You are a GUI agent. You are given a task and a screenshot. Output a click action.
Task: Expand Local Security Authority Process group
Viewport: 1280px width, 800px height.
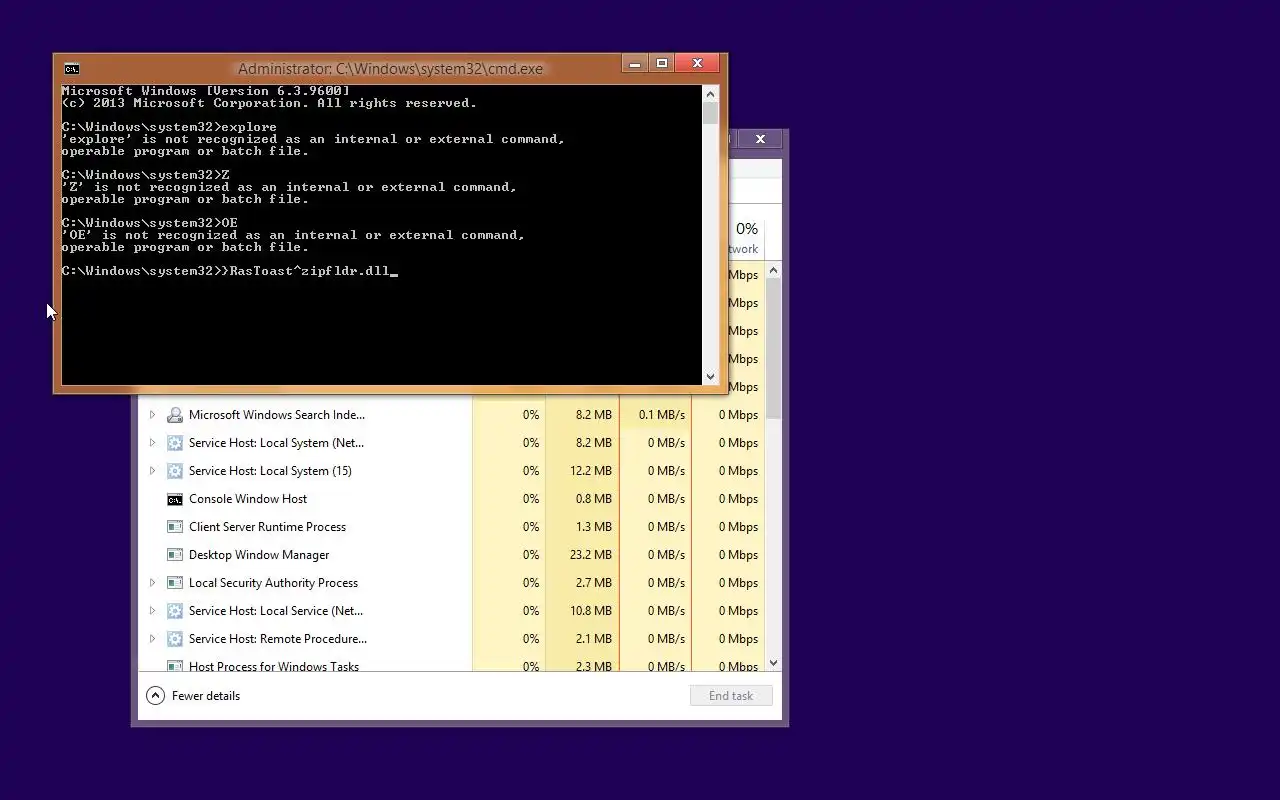(x=152, y=583)
